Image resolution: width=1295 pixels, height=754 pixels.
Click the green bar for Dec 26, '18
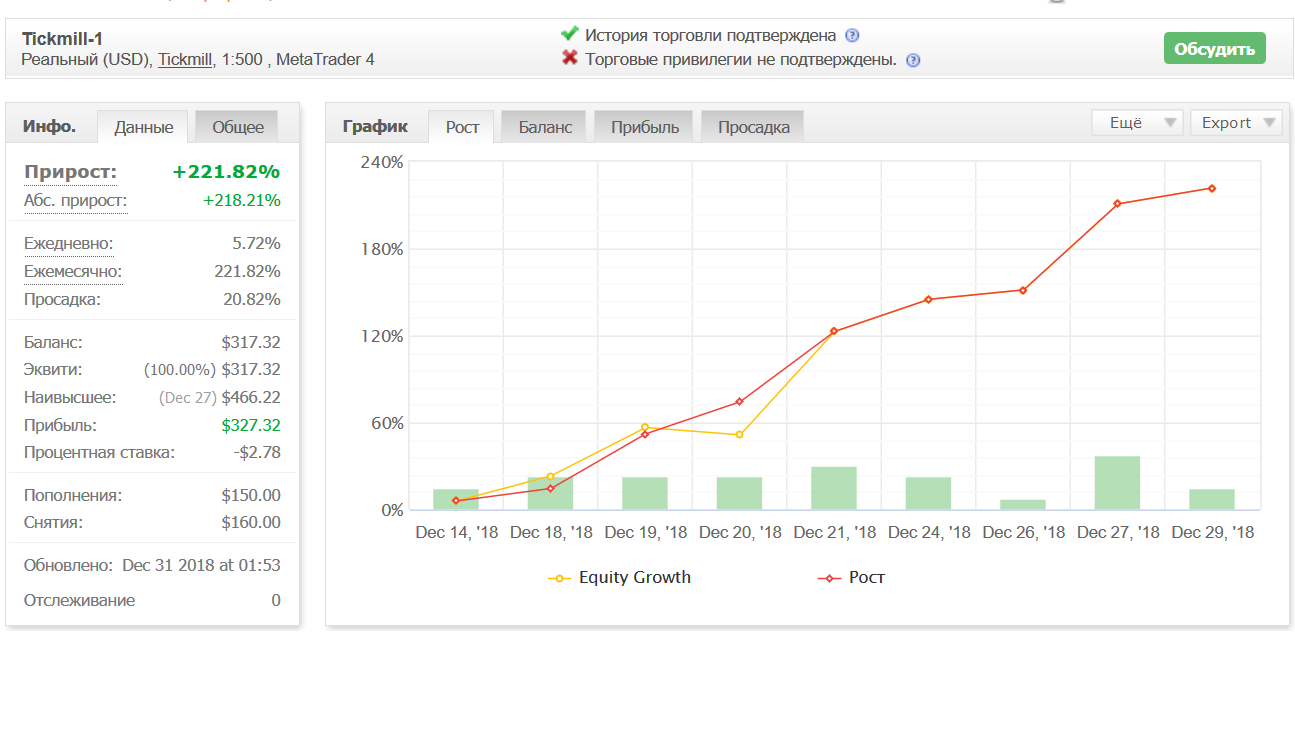click(x=1023, y=505)
